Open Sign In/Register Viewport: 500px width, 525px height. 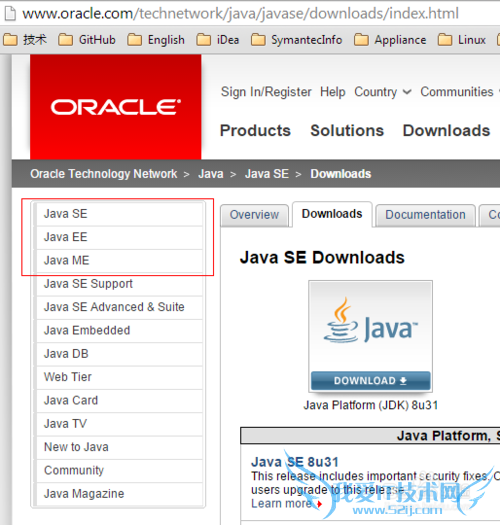[x=266, y=92]
